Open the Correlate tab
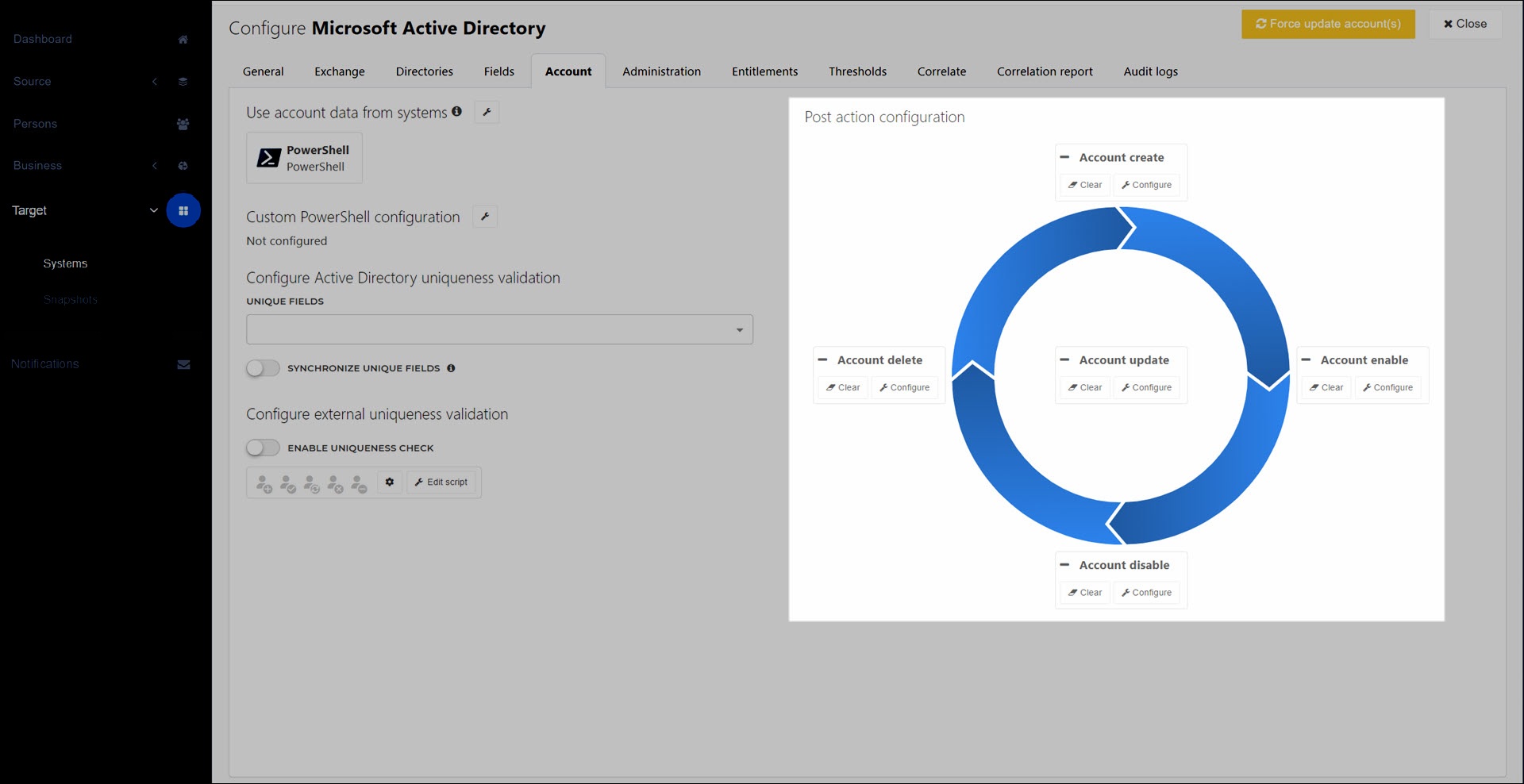 click(941, 71)
